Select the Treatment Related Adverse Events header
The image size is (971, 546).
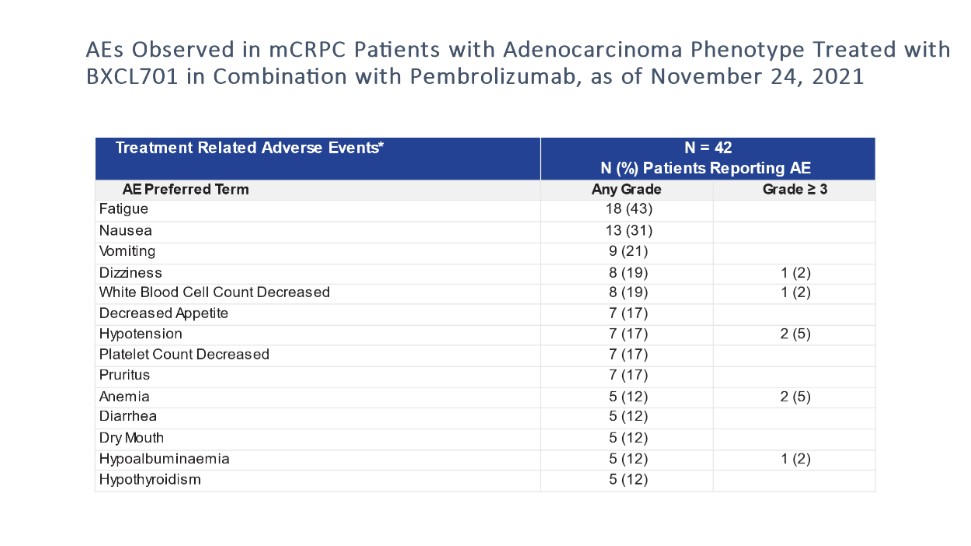[x=250, y=148]
